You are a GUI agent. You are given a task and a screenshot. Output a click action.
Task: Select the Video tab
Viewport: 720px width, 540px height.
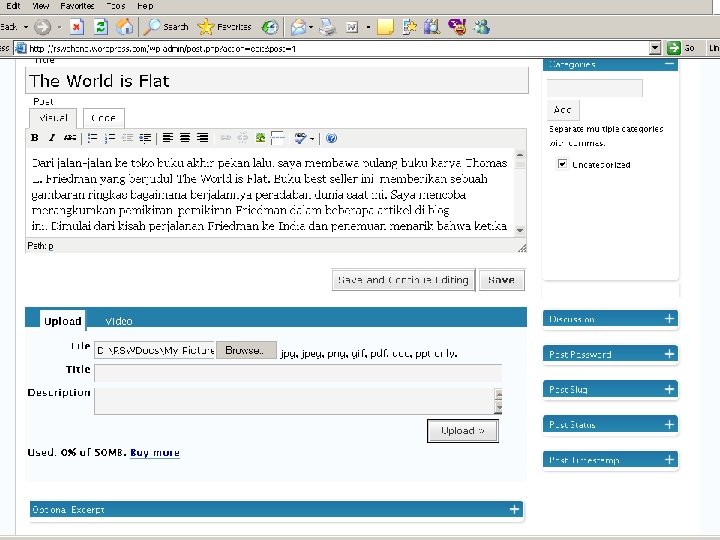(x=119, y=321)
